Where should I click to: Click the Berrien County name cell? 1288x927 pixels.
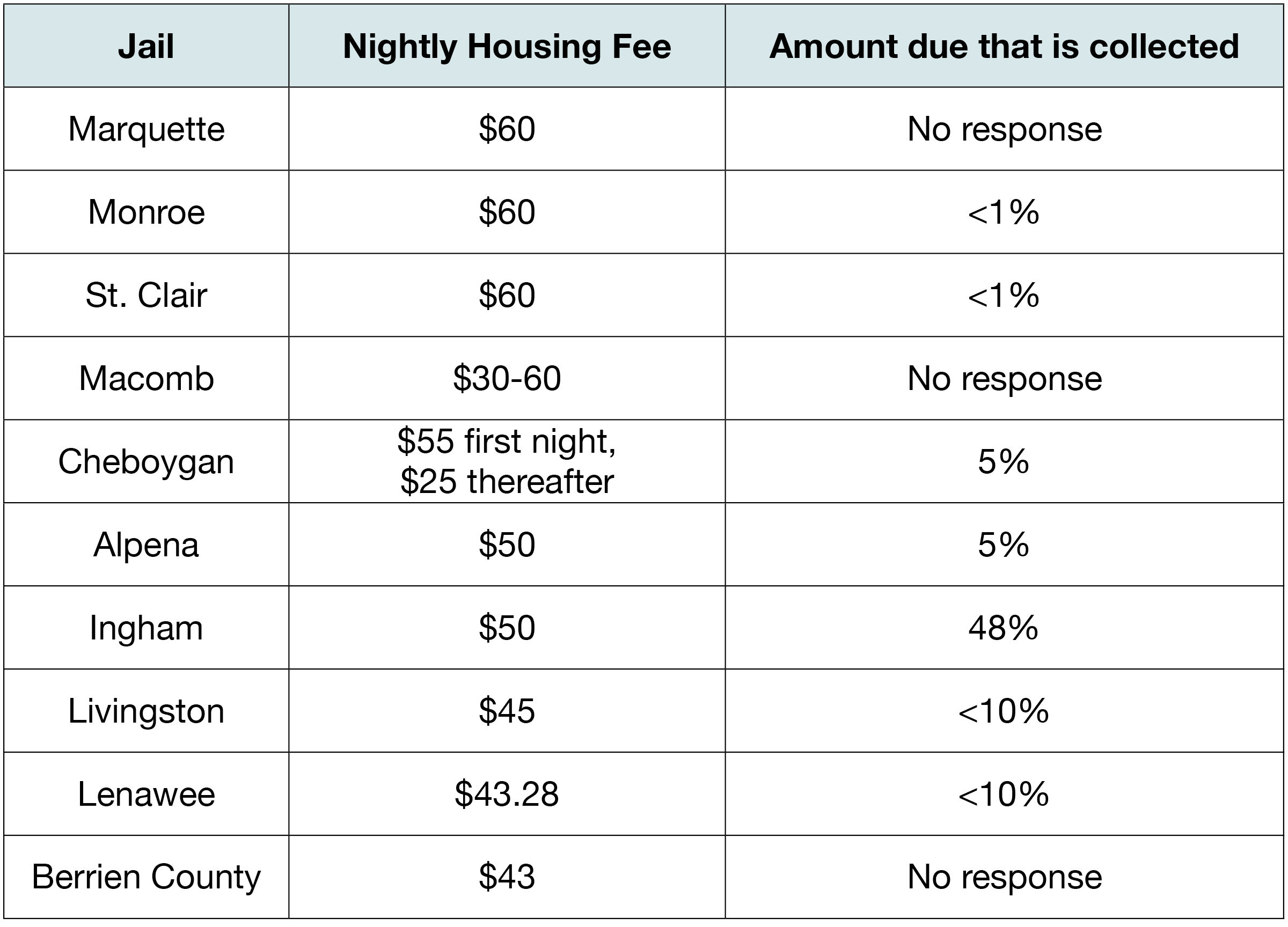tap(146, 877)
